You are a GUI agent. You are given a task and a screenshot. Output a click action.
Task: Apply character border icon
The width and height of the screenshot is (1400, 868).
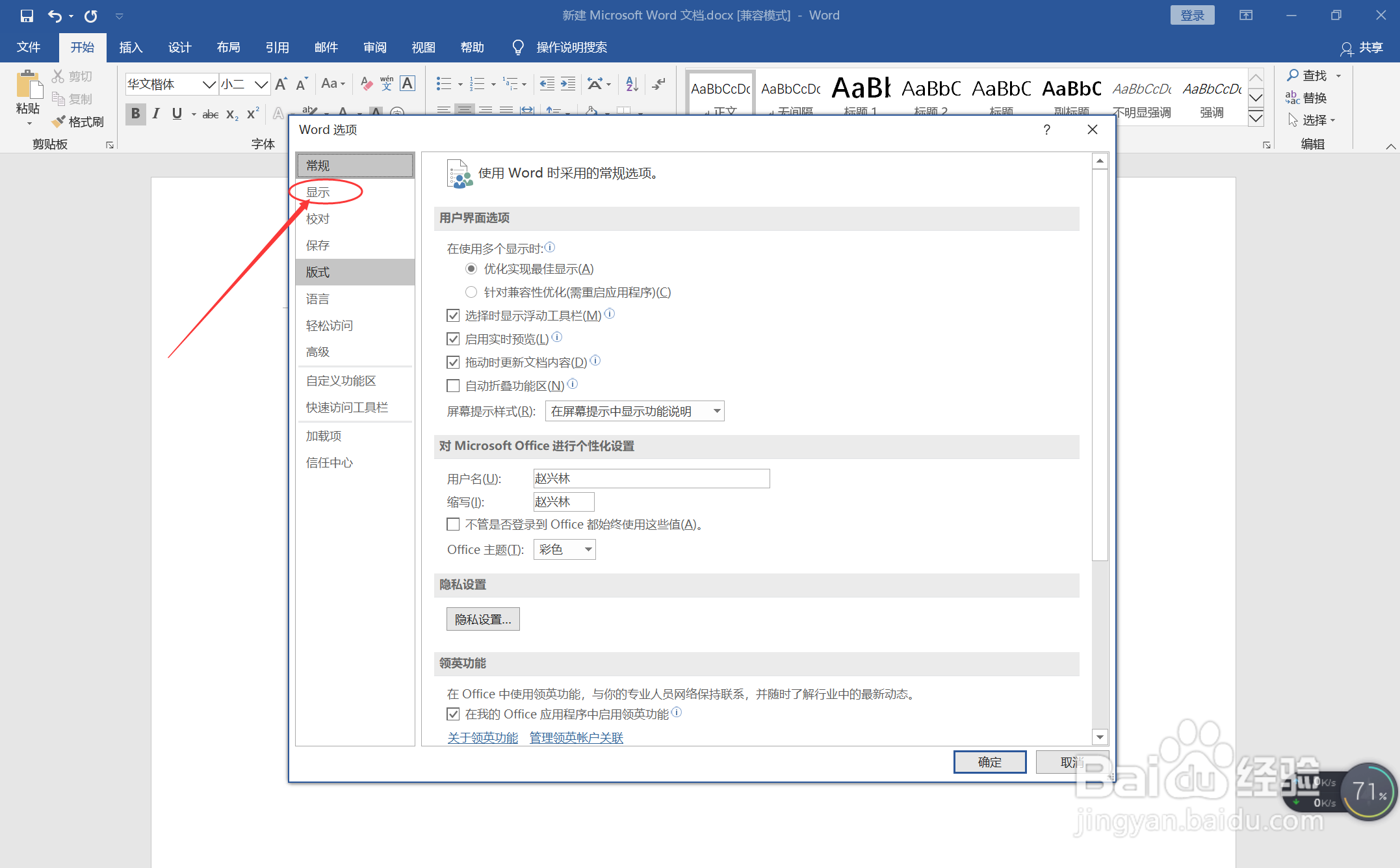coord(408,83)
